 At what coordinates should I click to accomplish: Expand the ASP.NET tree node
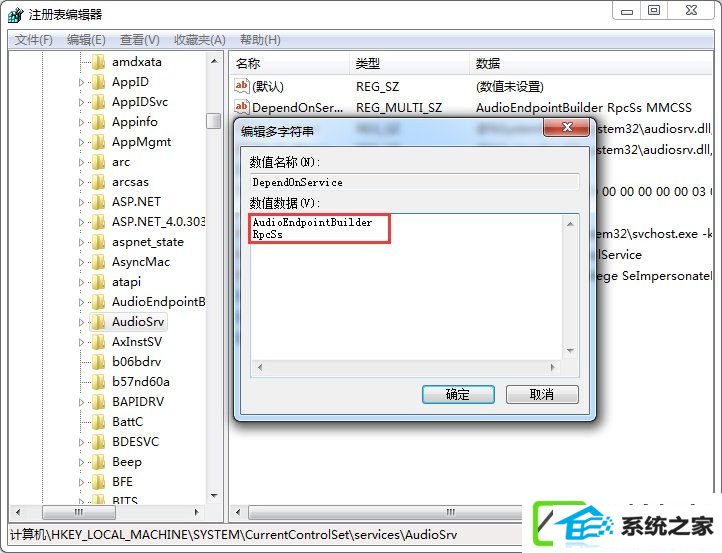tap(82, 202)
